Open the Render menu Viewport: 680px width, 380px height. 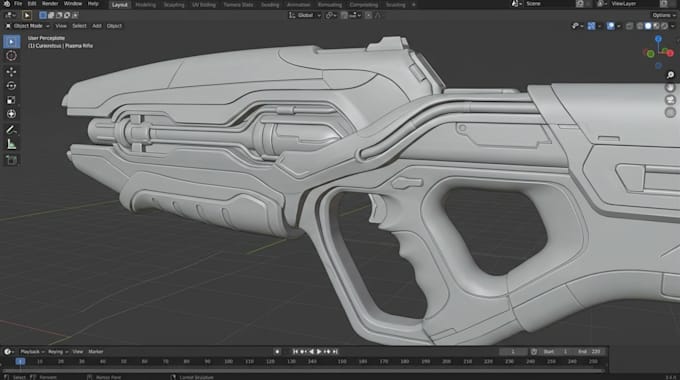pos(50,3)
